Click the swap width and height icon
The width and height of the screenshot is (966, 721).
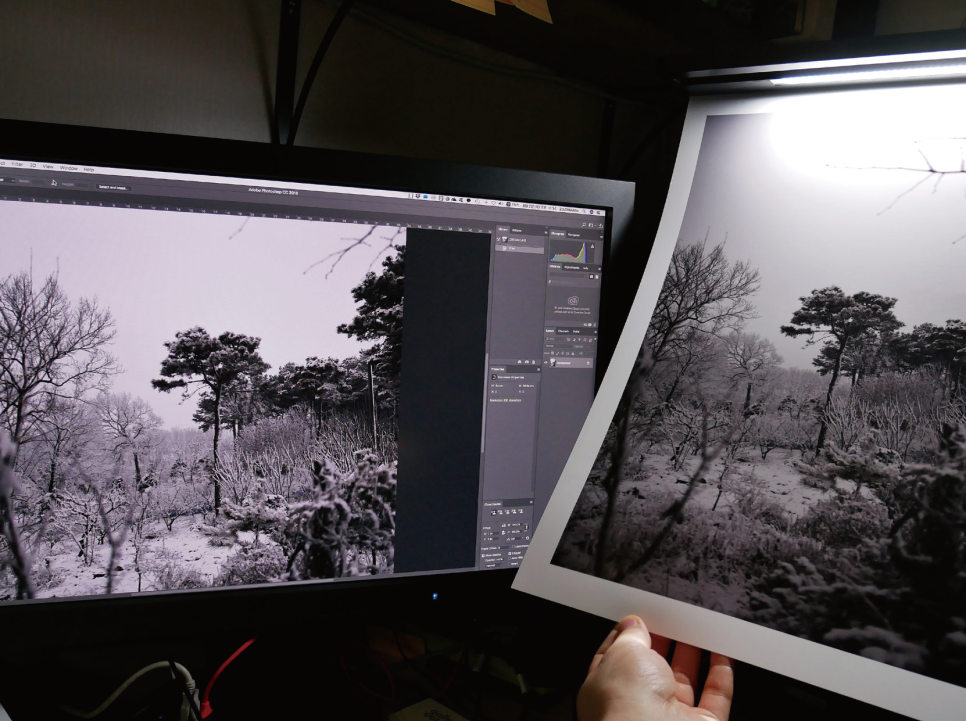[x=54, y=183]
